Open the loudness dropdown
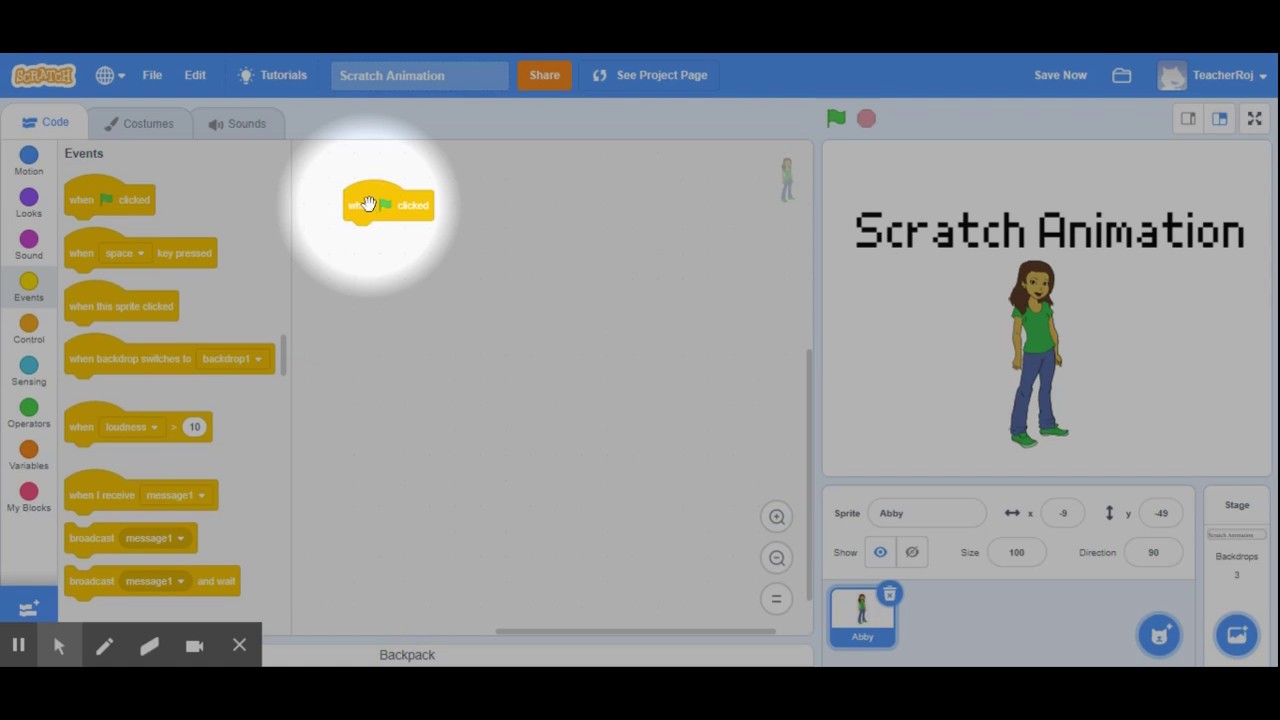 (132, 427)
